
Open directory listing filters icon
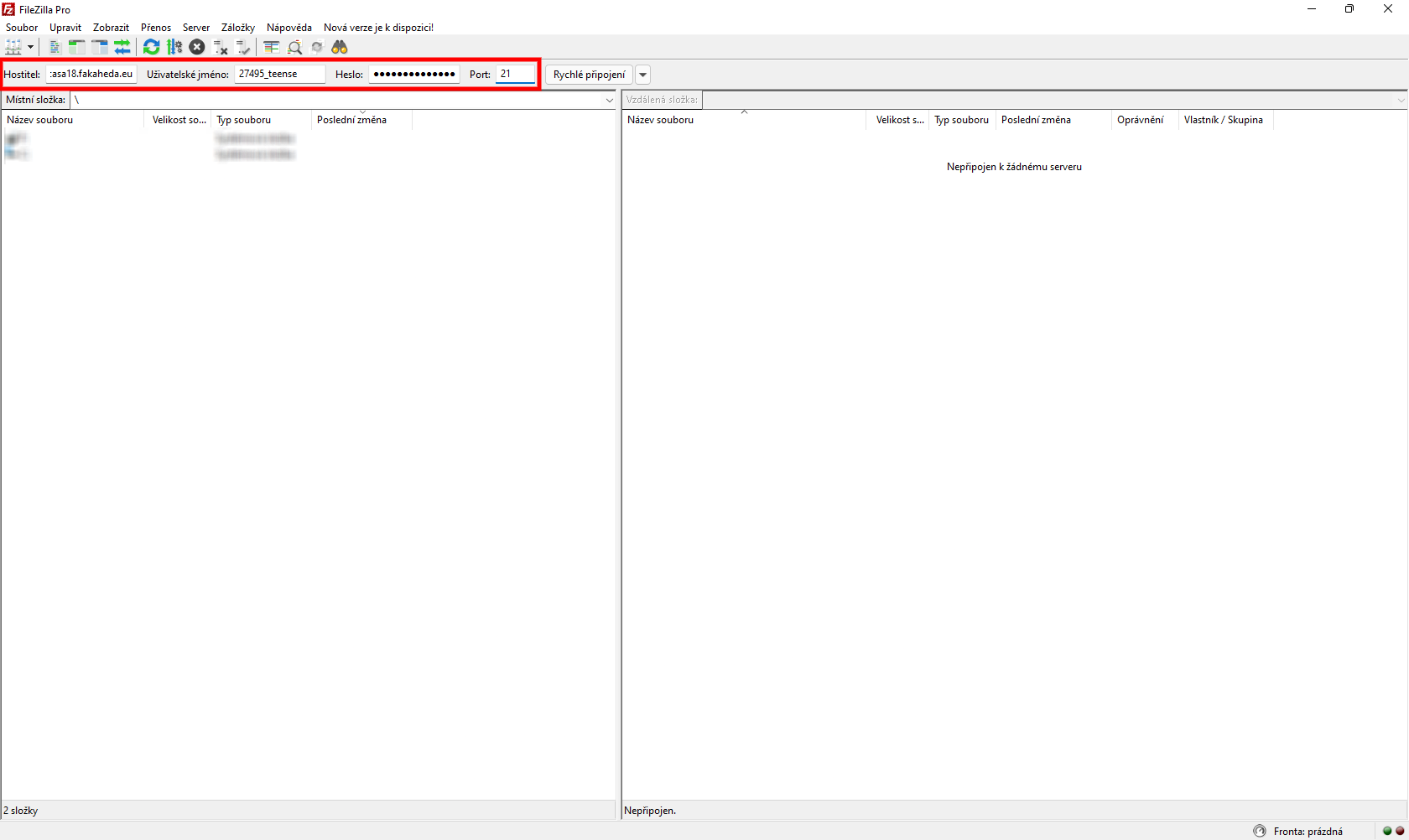point(272,47)
